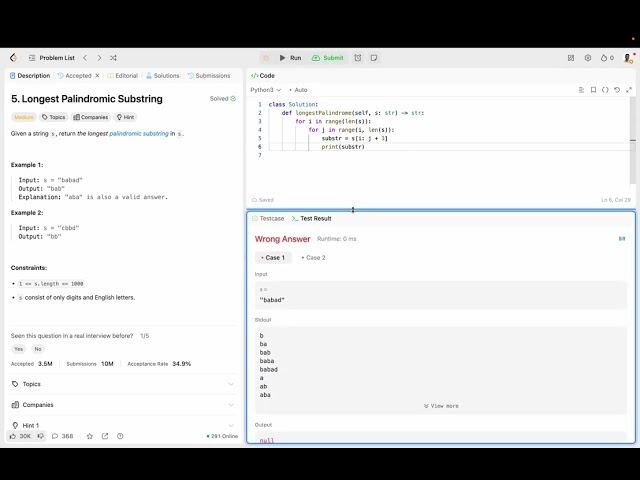
Task: Open the notes icon in top bar
Action: point(374,58)
